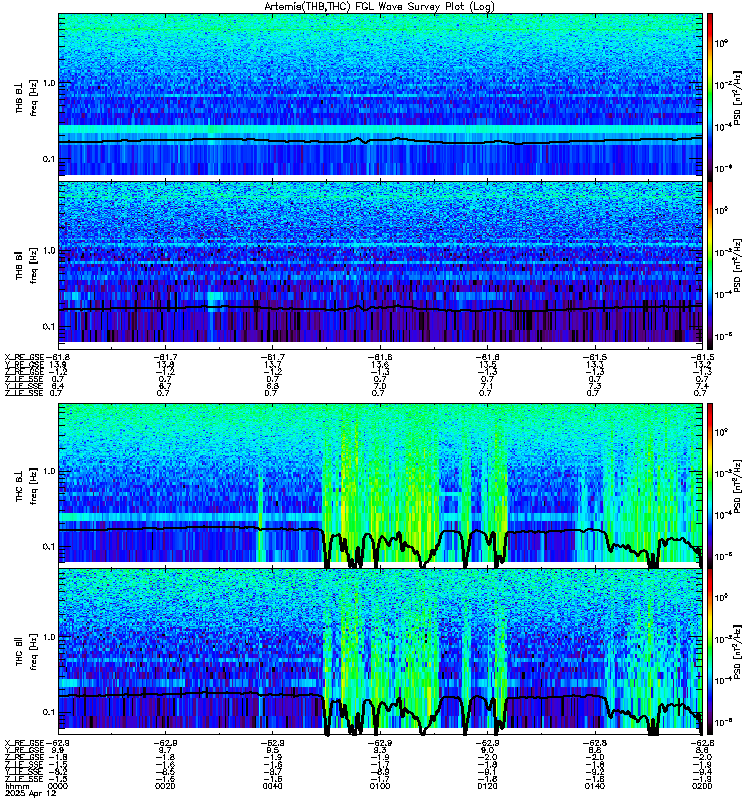Click the '0000' time axis label
Screen dimensions: 750x800
point(58,786)
